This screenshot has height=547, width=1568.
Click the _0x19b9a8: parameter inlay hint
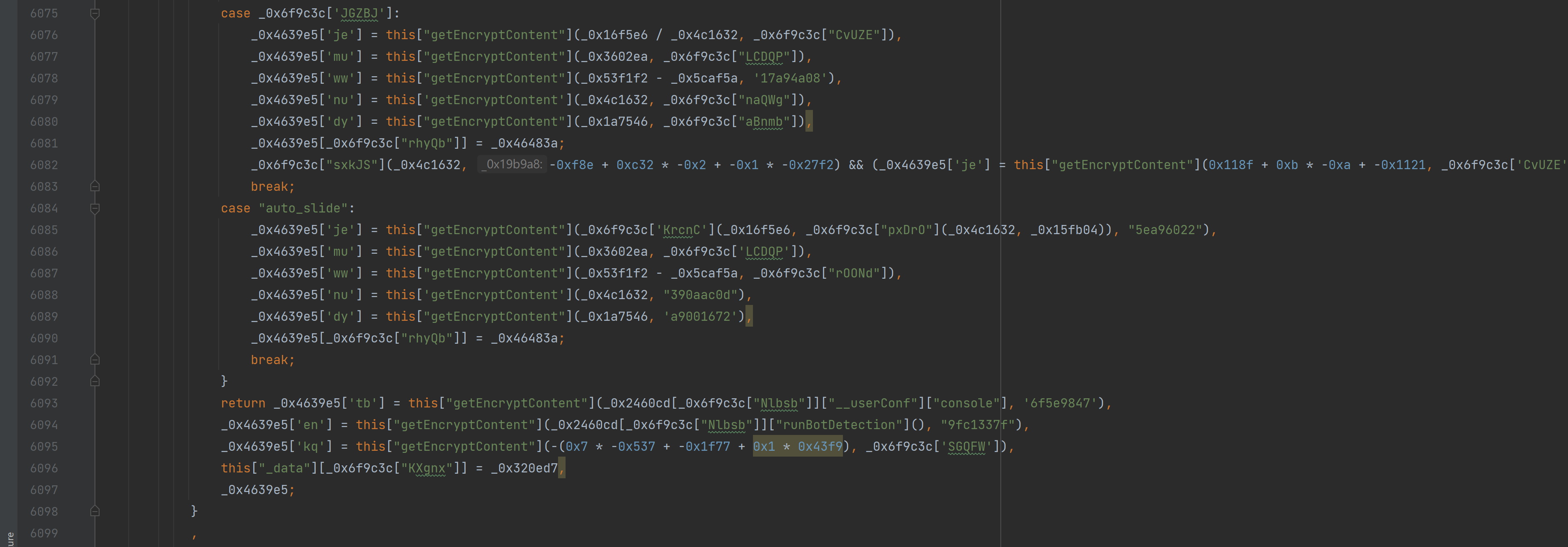[x=513, y=165]
